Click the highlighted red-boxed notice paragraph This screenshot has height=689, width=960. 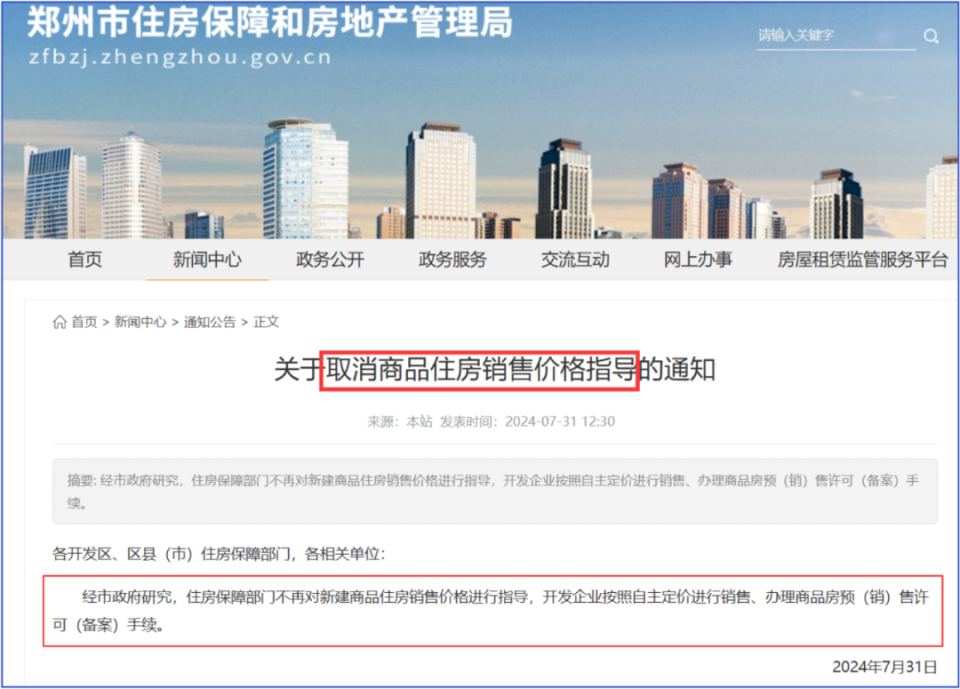480,607
